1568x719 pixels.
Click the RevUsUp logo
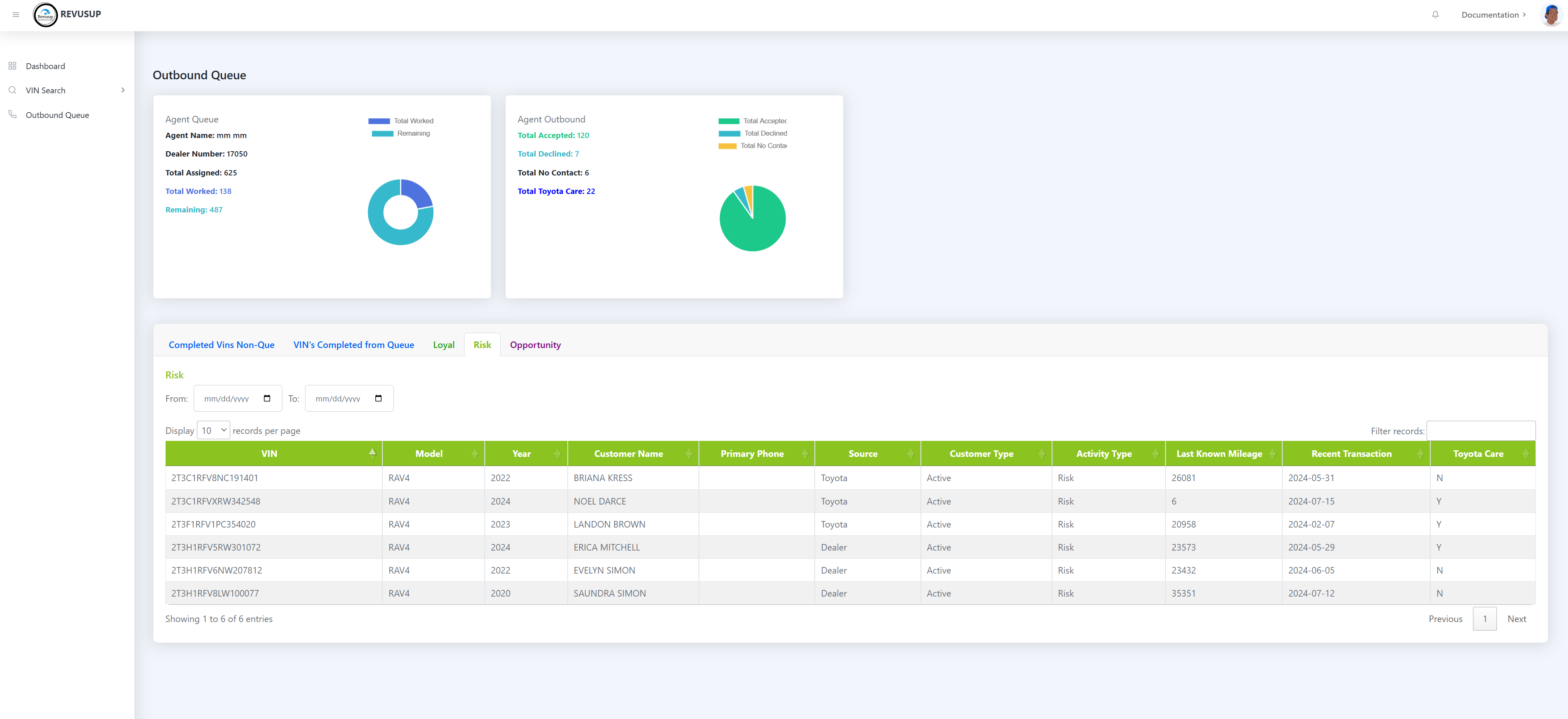(46, 15)
